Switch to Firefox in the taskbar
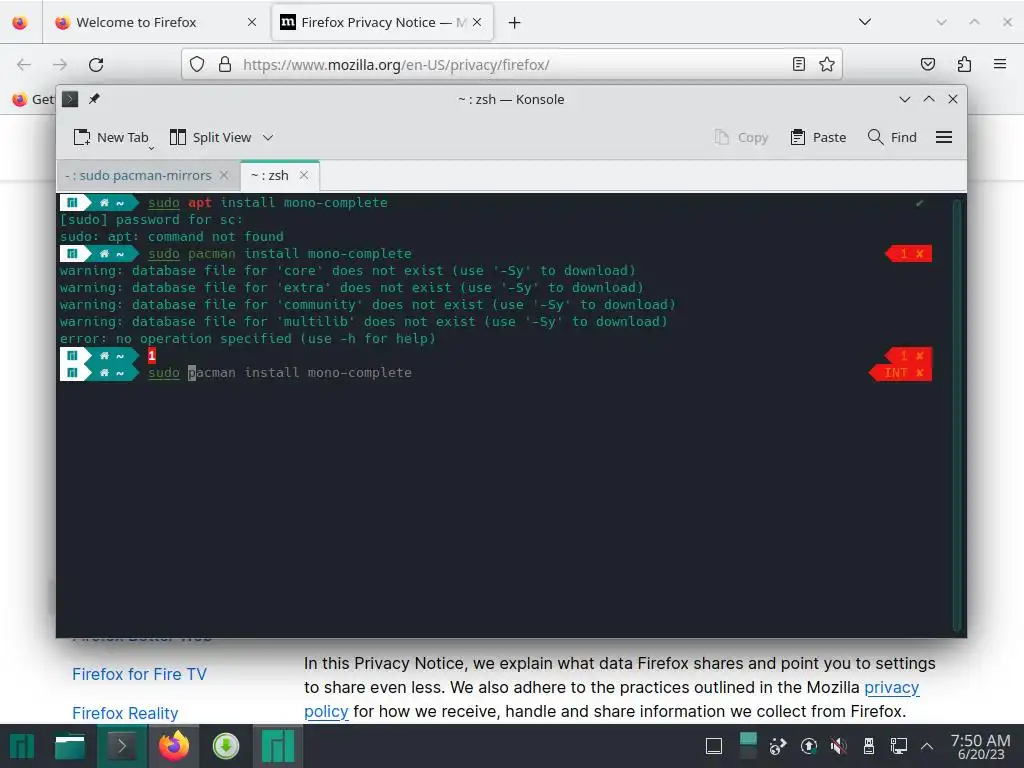 174,746
